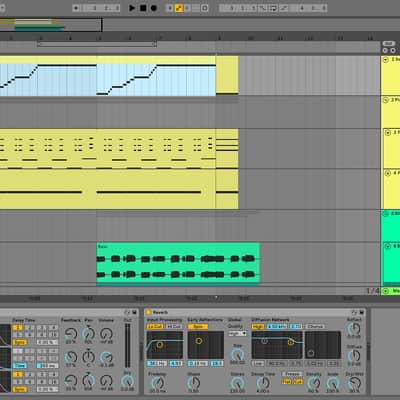This screenshot has width=400, height=400.
Task: Adjust the top row Feedback knob
Action: (71, 334)
